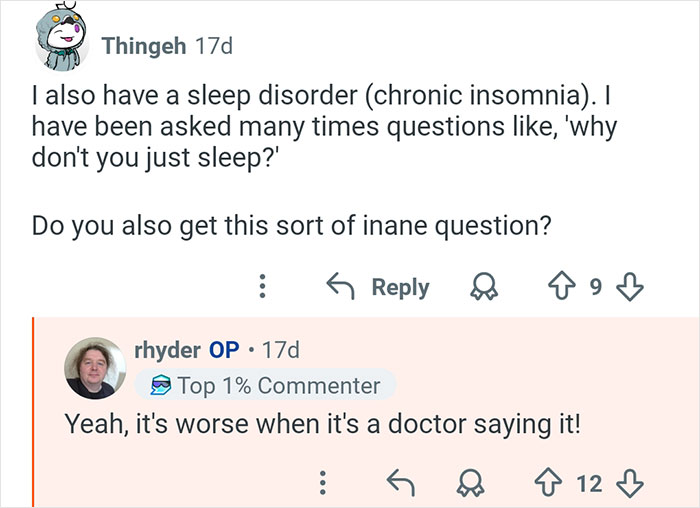700x508 pixels.
Task: Downvote Thingeh's insomnia comment
Action: click(627, 288)
